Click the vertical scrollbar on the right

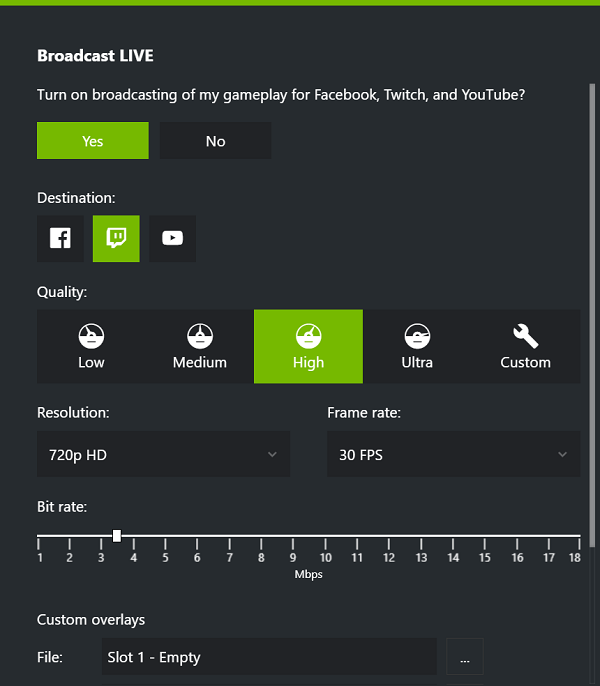(x=592, y=315)
